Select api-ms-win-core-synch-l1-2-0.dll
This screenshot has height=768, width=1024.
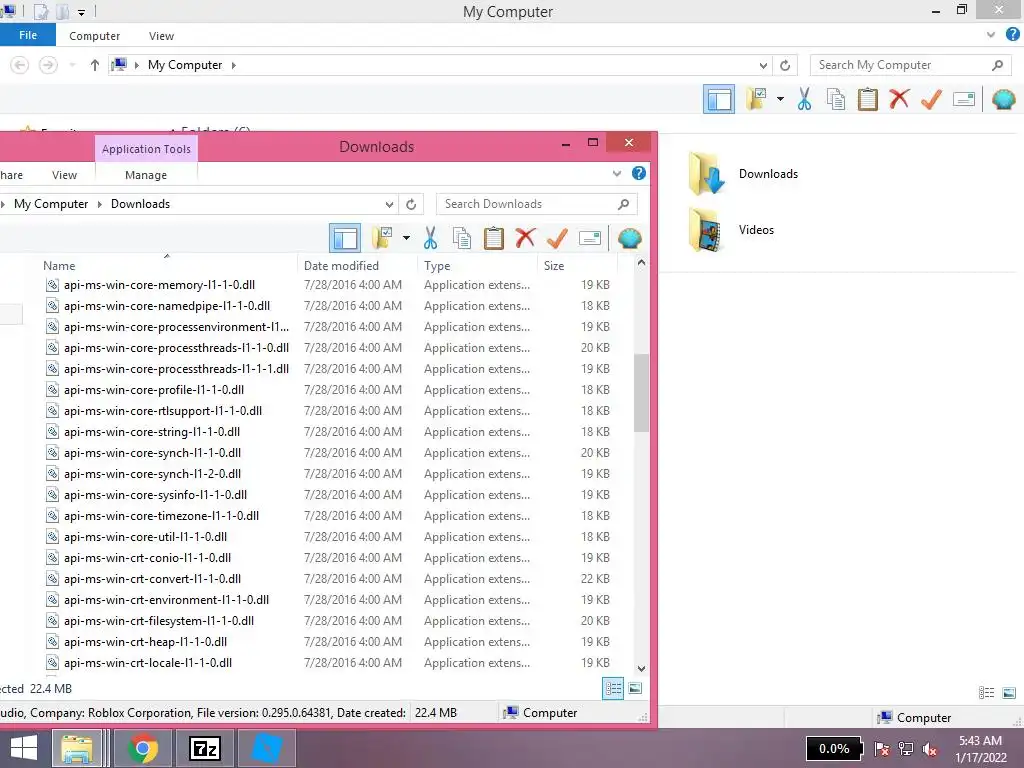coord(152,474)
